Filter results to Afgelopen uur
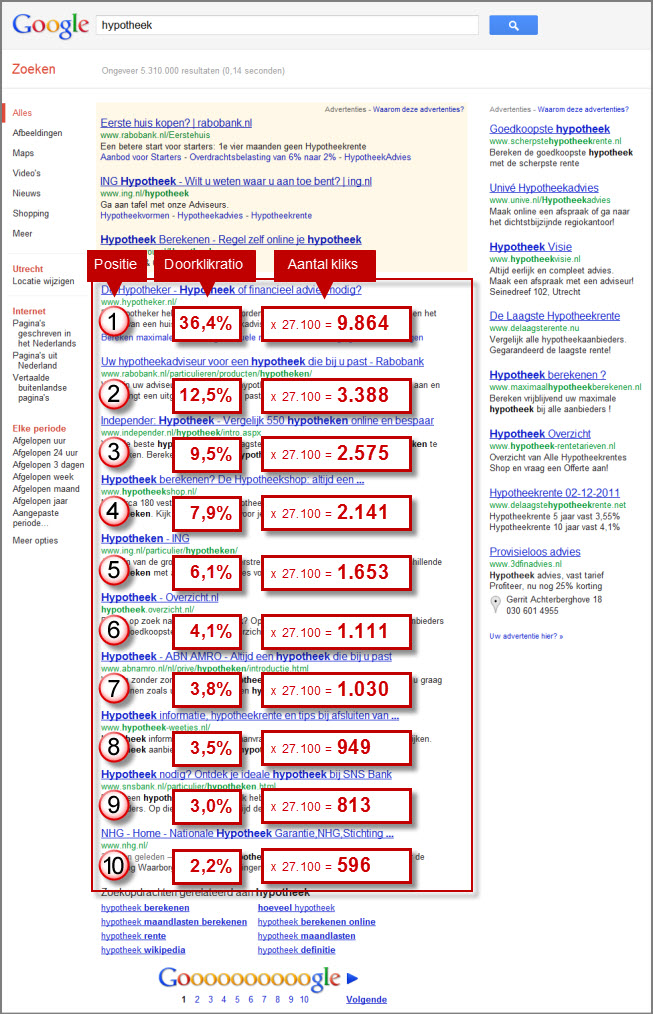The width and height of the screenshot is (653, 1014). (x=39, y=440)
